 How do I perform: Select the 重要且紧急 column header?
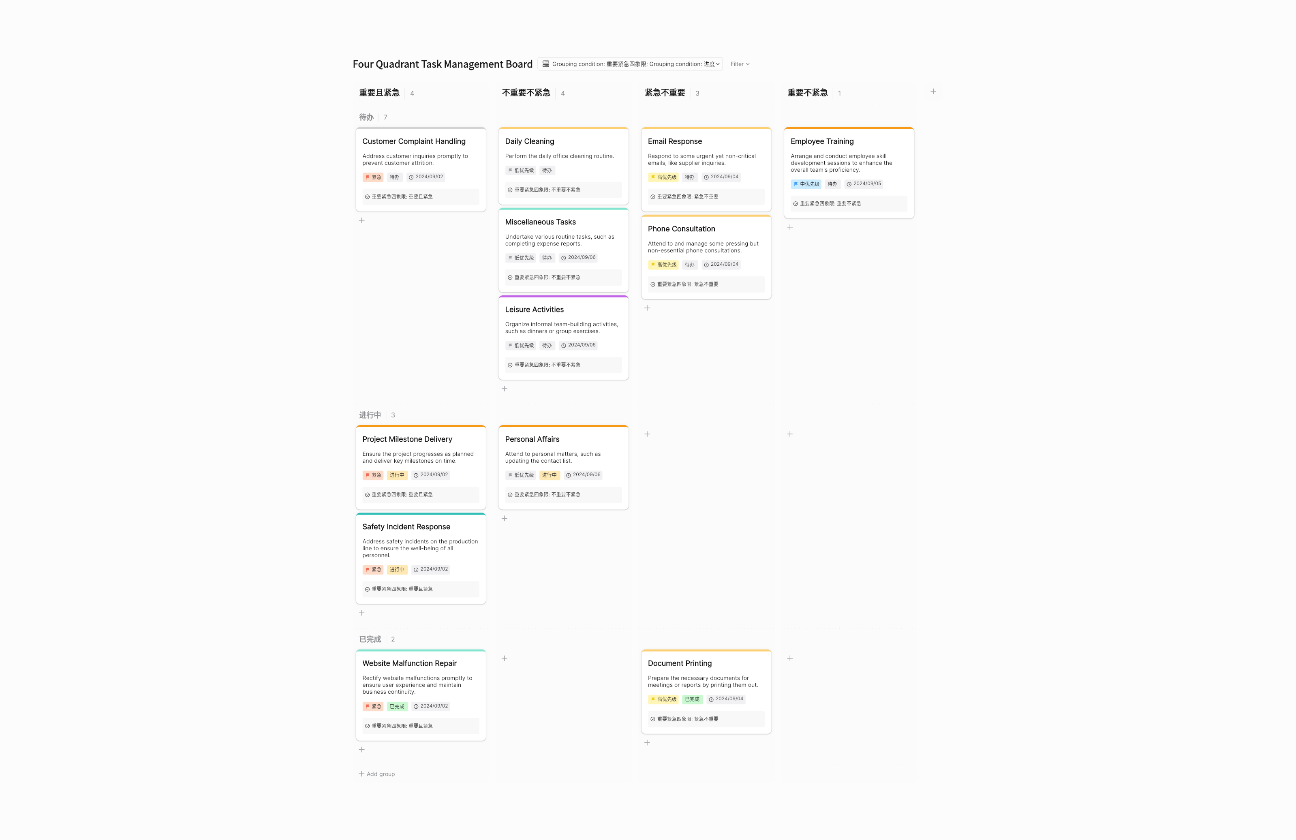click(379, 93)
